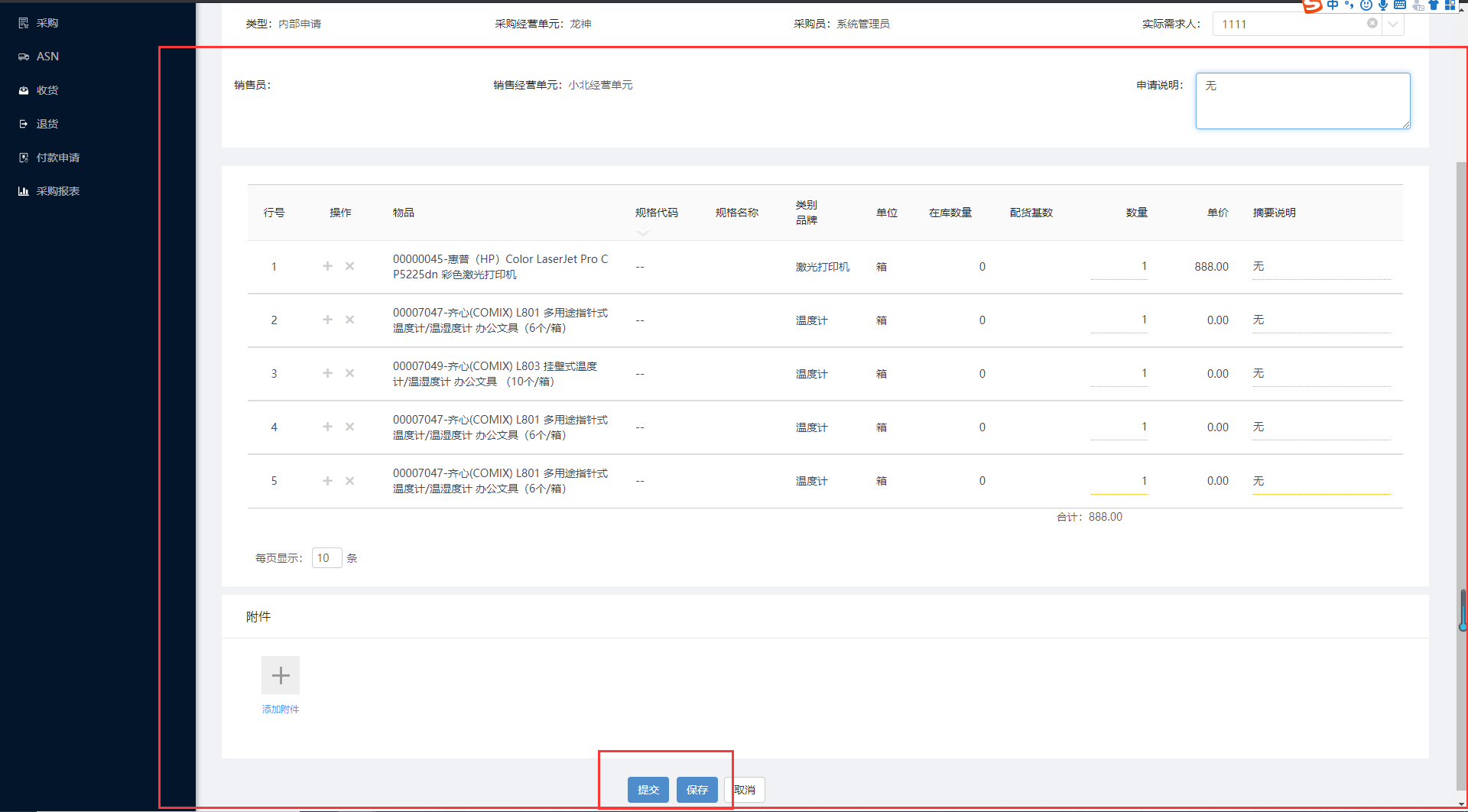Viewport: 1468px width, 812px height.
Task: Click the 在库数量 column header
Action: (950, 213)
